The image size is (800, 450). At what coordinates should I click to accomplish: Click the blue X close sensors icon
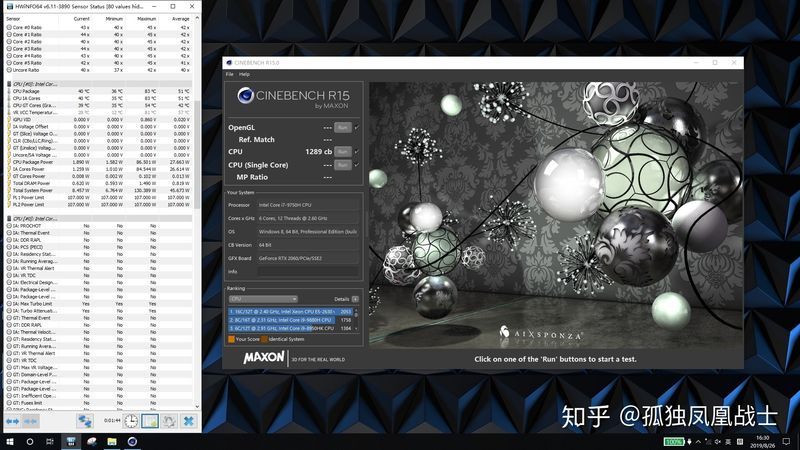(188, 421)
